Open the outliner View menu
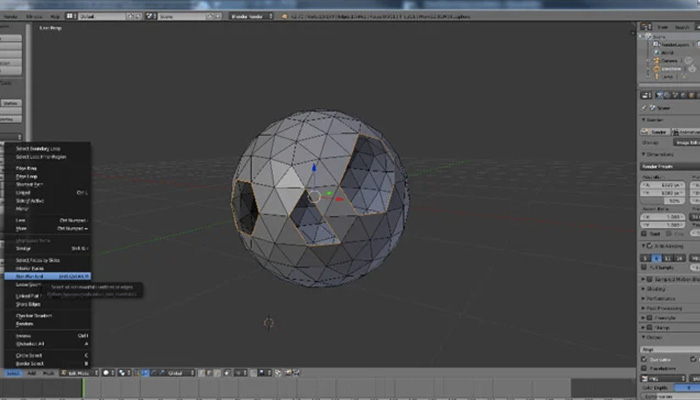Image resolution: width=700 pixels, height=400 pixels. (662, 27)
